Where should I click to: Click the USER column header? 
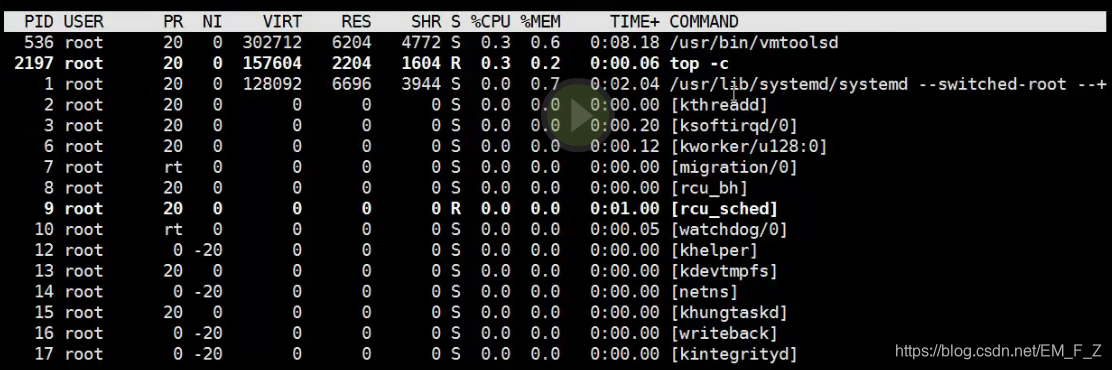click(x=84, y=22)
